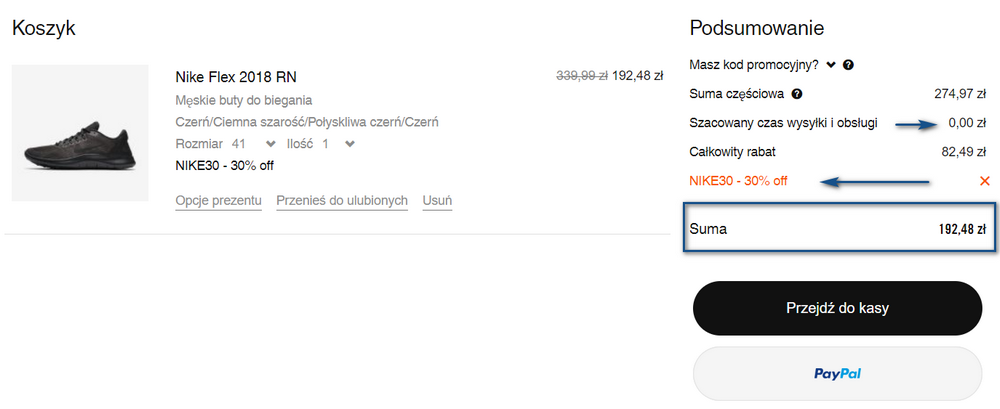The width and height of the screenshot is (1000, 409).
Task: Click the help icon next to Suma częściowa
Action: 797,94
